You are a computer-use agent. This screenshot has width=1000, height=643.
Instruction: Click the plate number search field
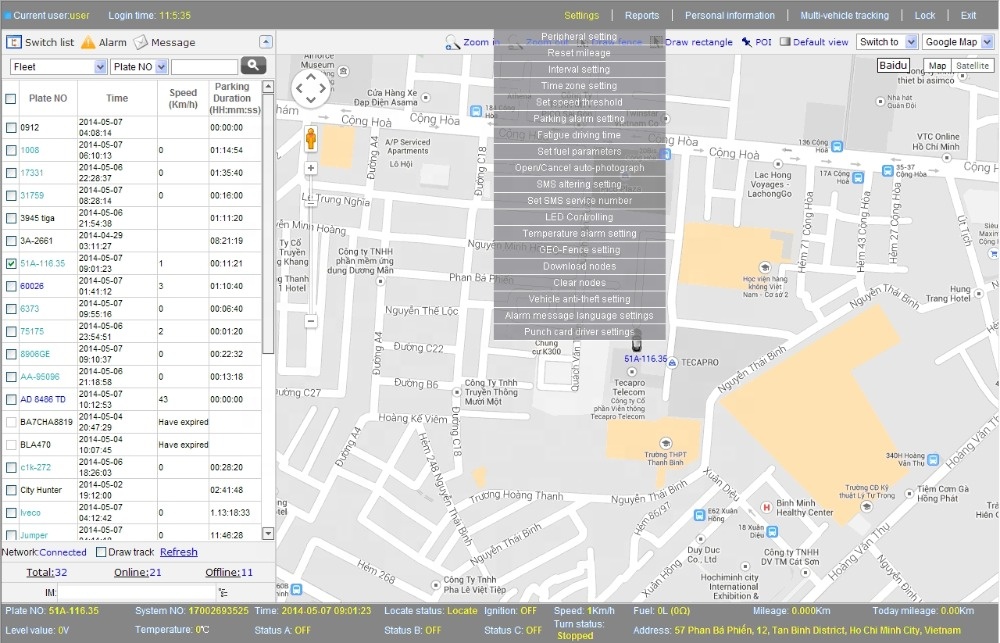click(204, 66)
